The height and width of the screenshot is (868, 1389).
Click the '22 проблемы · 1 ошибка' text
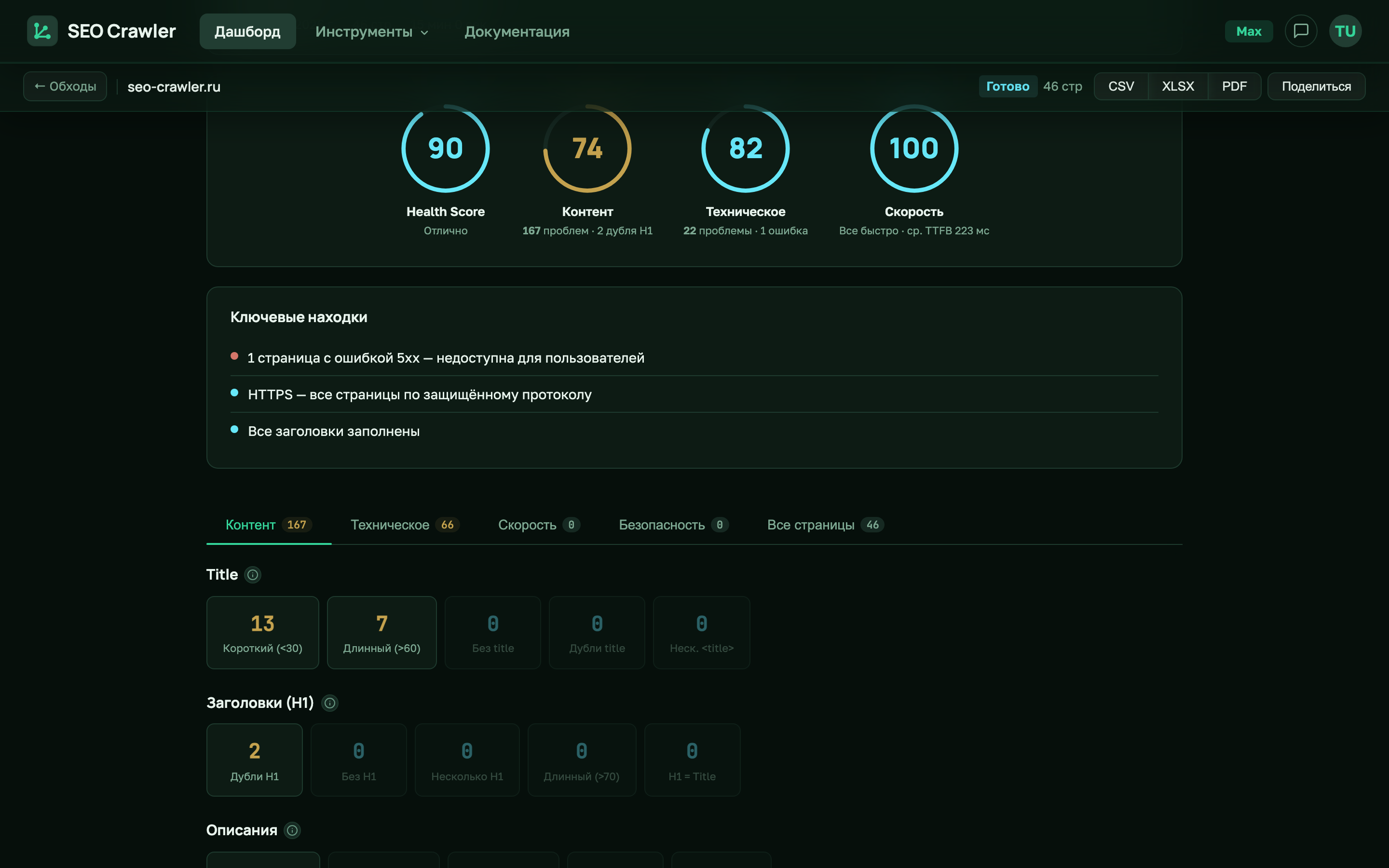(x=746, y=231)
